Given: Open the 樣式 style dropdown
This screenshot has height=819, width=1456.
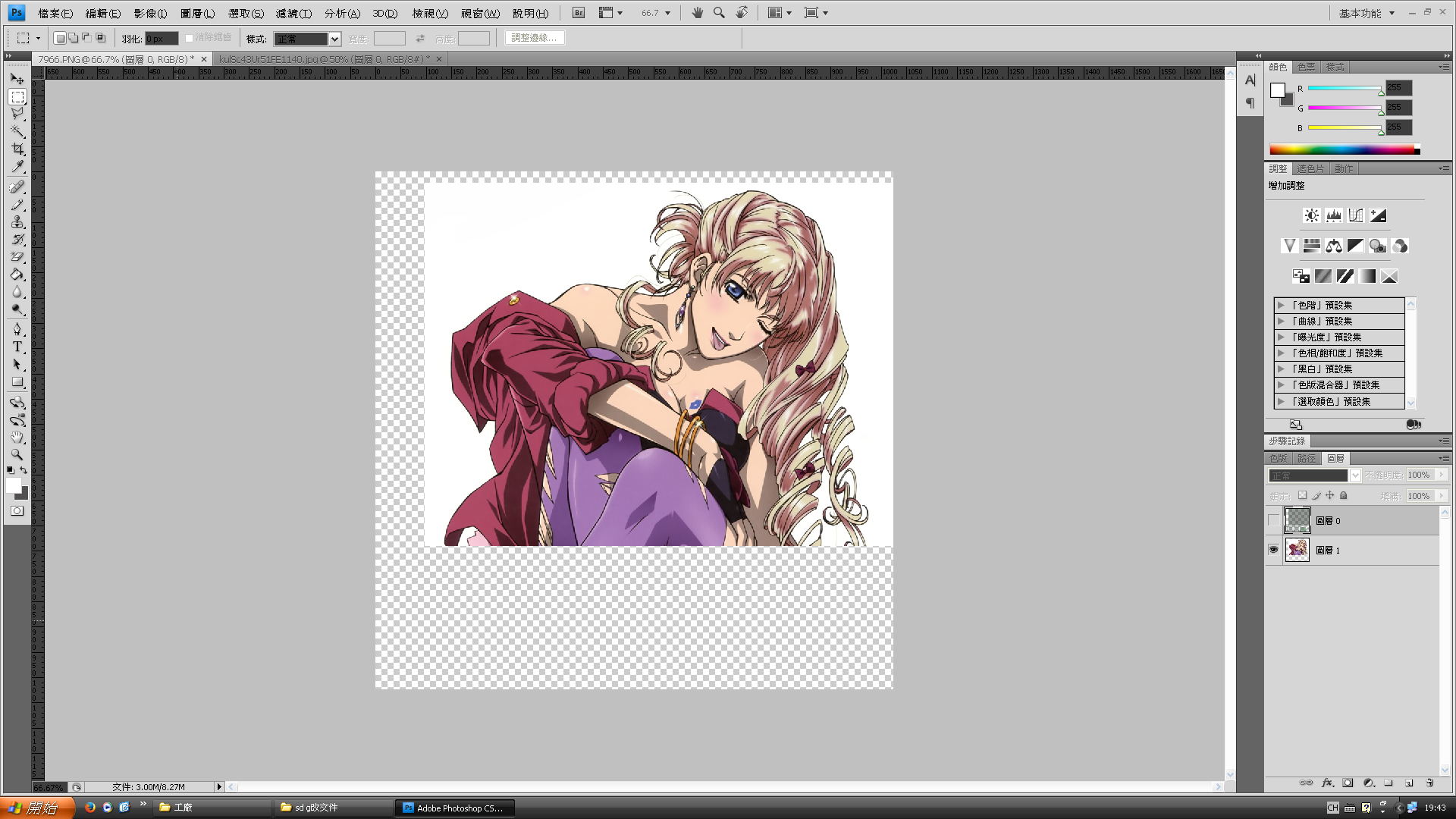Looking at the screenshot, I should click(x=334, y=39).
